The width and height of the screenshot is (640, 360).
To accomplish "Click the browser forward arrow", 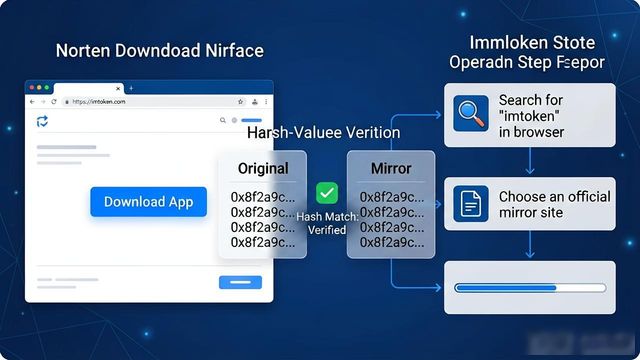I will [43, 102].
